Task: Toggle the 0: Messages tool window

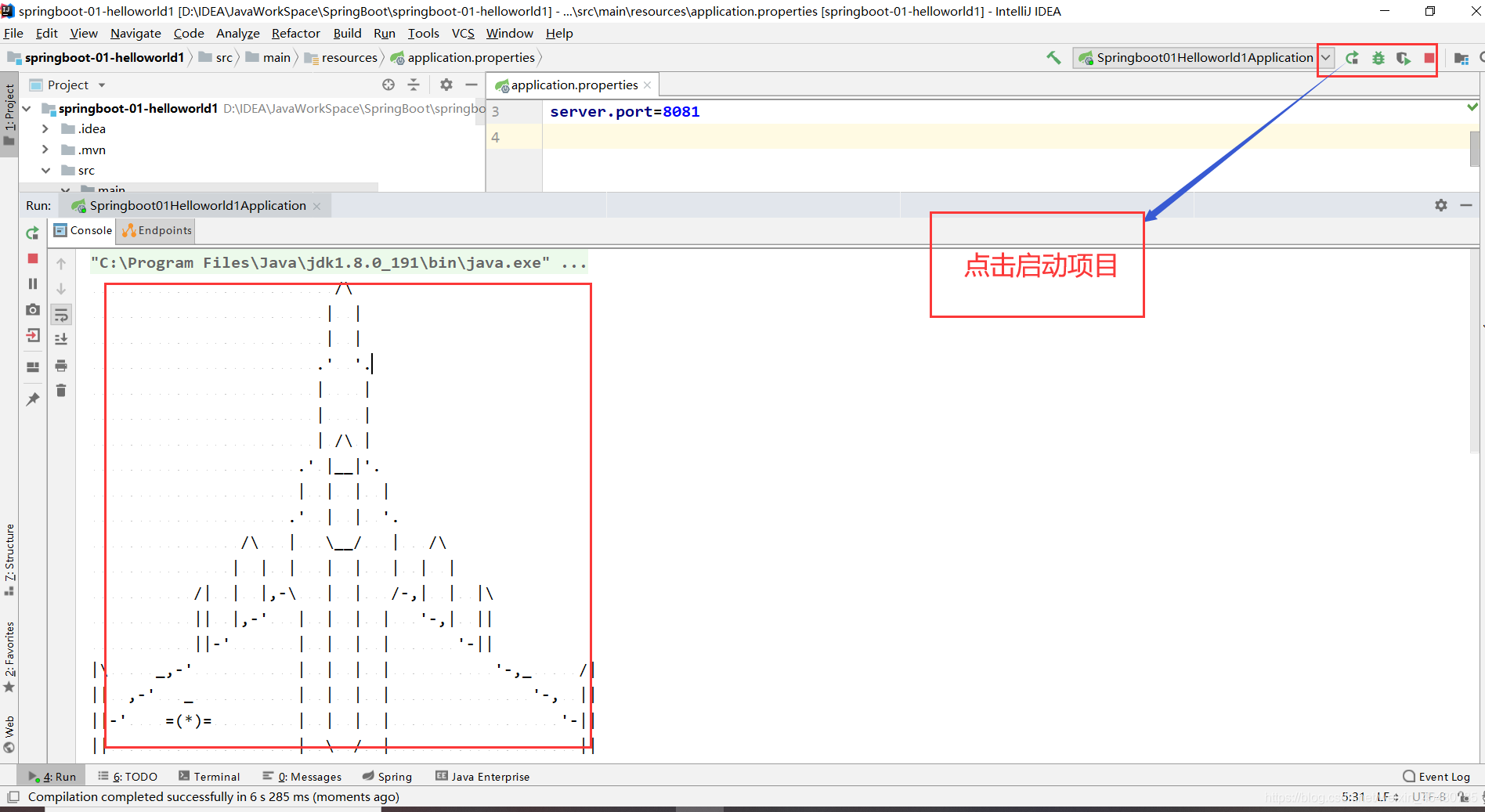Action: click(302, 777)
